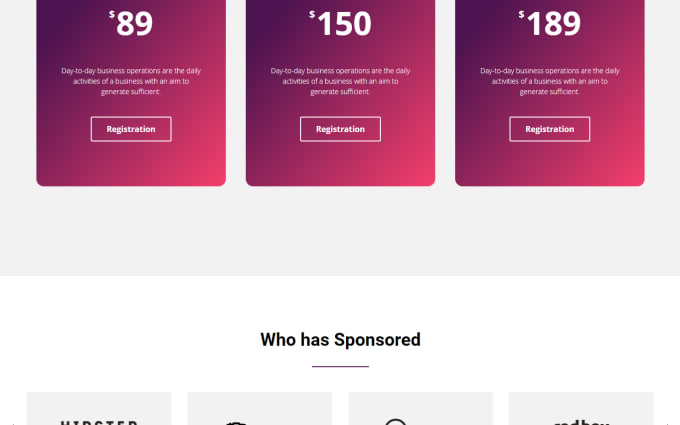Viewport: 680px width, 425px height.
Task: Select the second sponsor logo card
Action: [260, 409]
